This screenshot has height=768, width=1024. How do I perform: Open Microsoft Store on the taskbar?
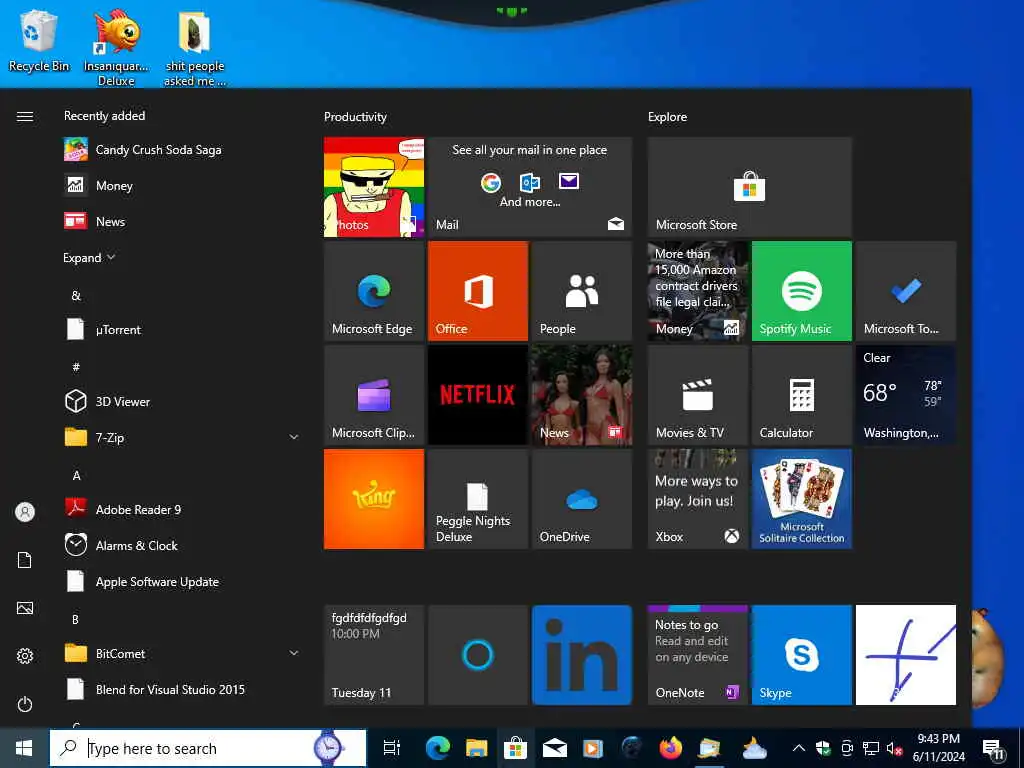[515, 748]
